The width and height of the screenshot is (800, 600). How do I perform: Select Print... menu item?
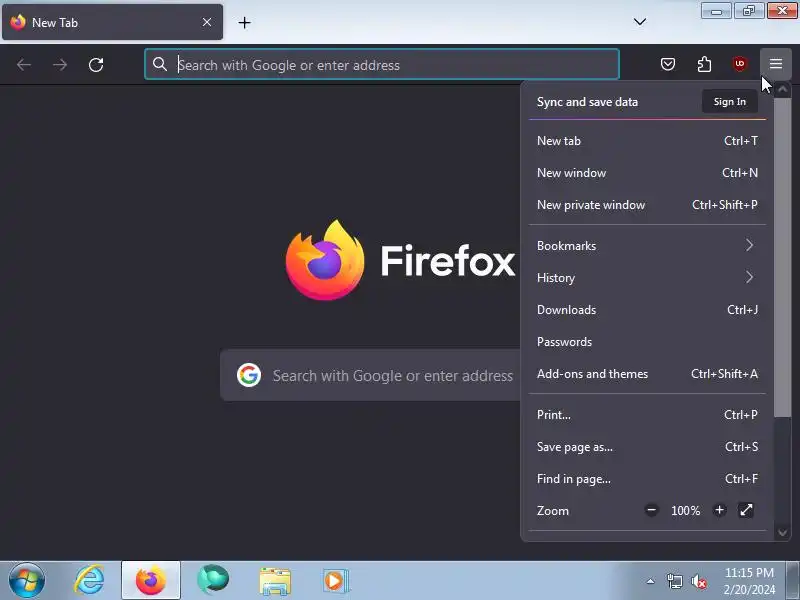point(647,415)
